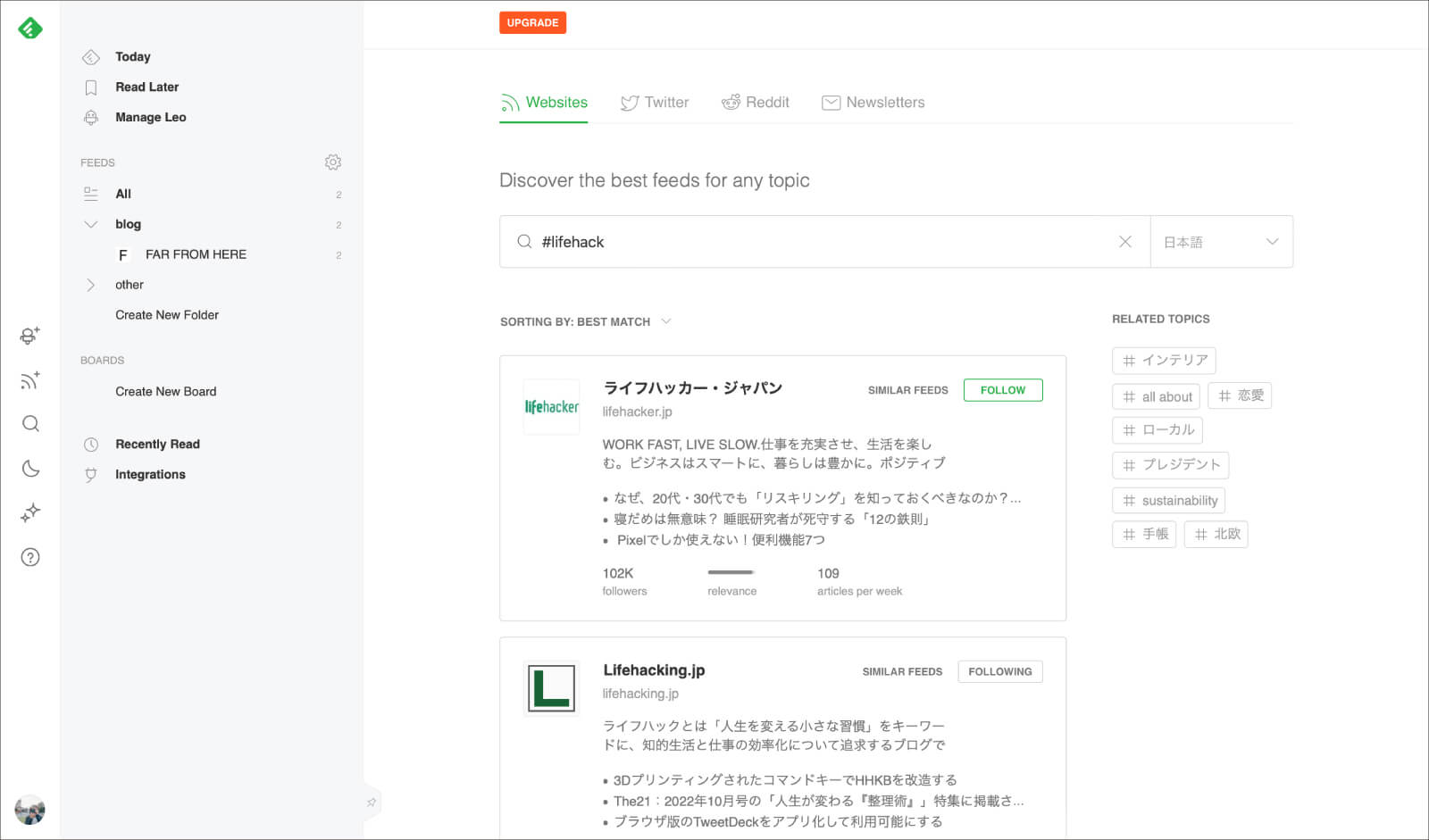
Task: Select プレジデント related topic
Action: tap(1171, 465)
